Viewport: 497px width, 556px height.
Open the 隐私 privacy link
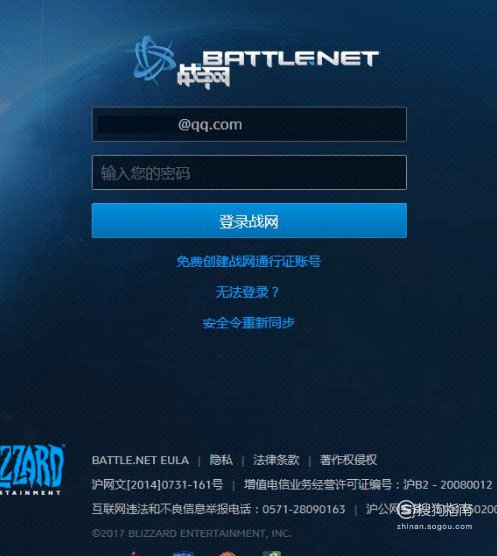pyautogui.click(x=221, y=460)
